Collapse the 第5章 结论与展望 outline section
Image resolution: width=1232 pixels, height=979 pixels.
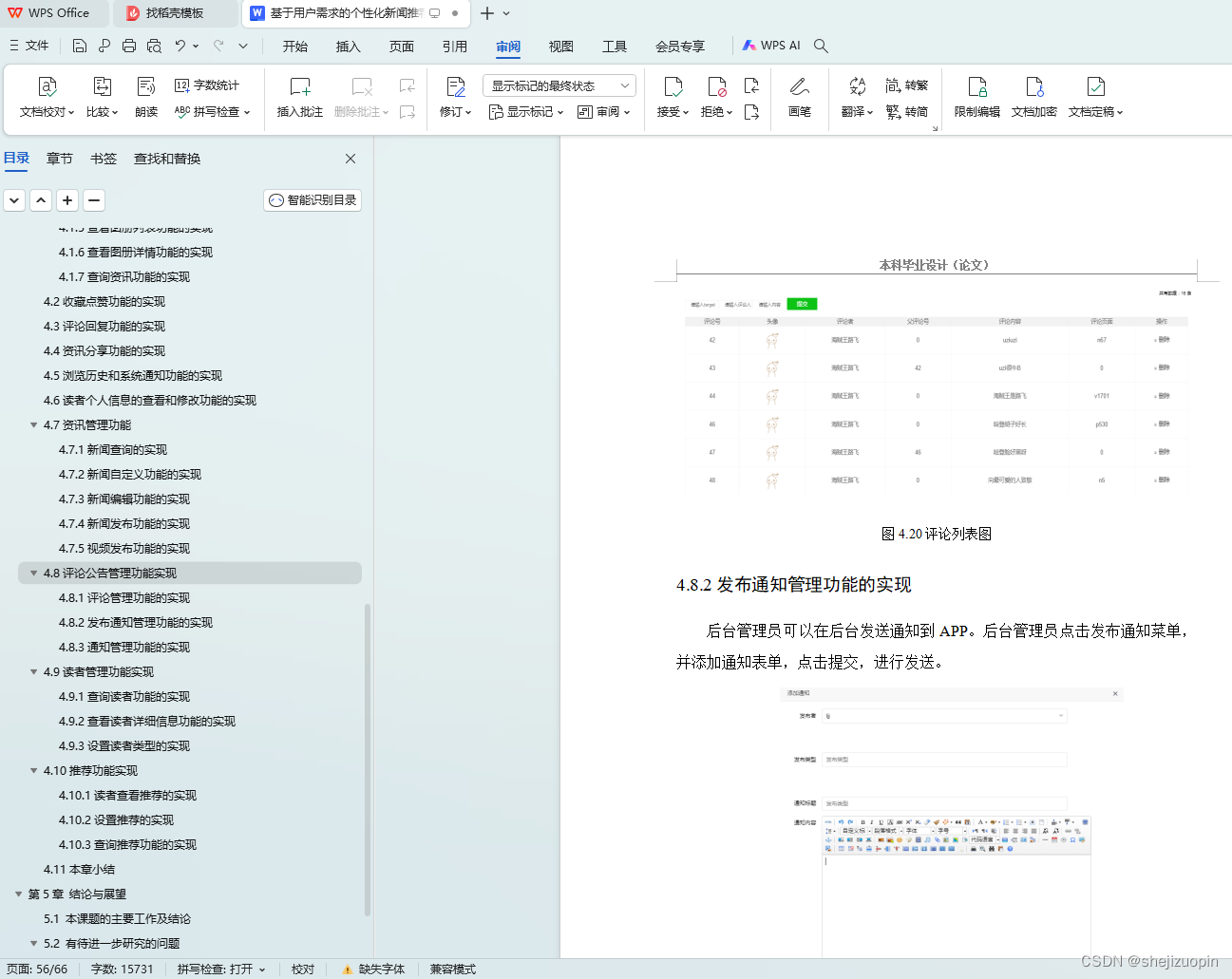17,894
